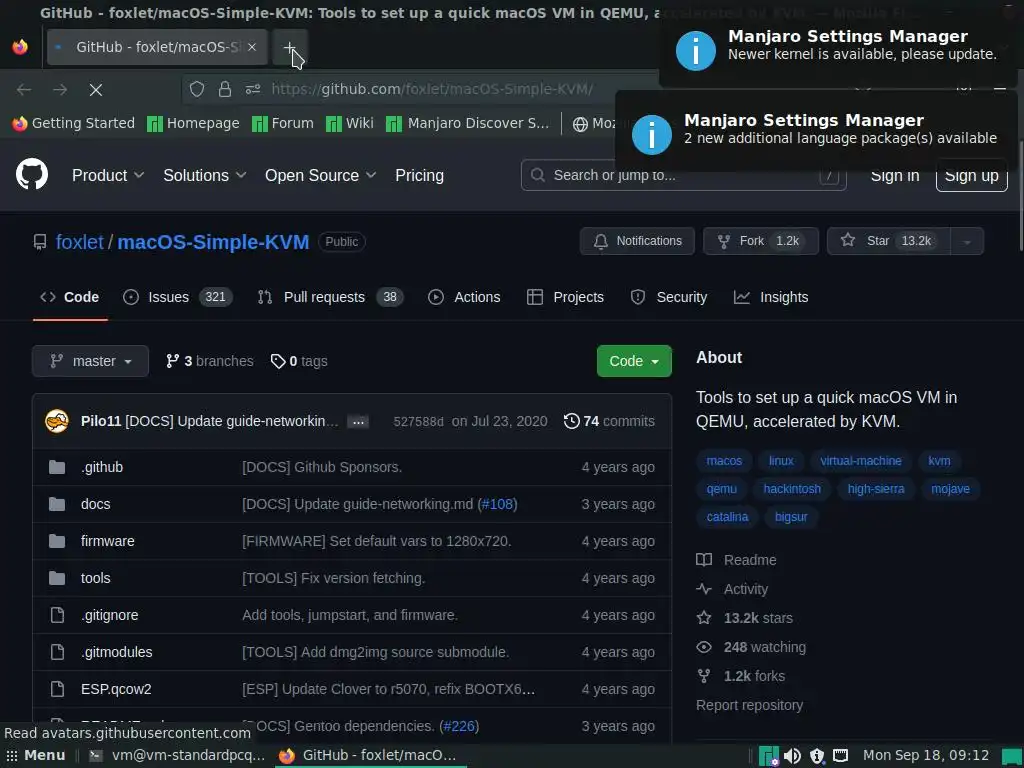The height and width of the screenshot is (768, 1024).
Task: Click the padlock site security icon
Action: [225, 89]
